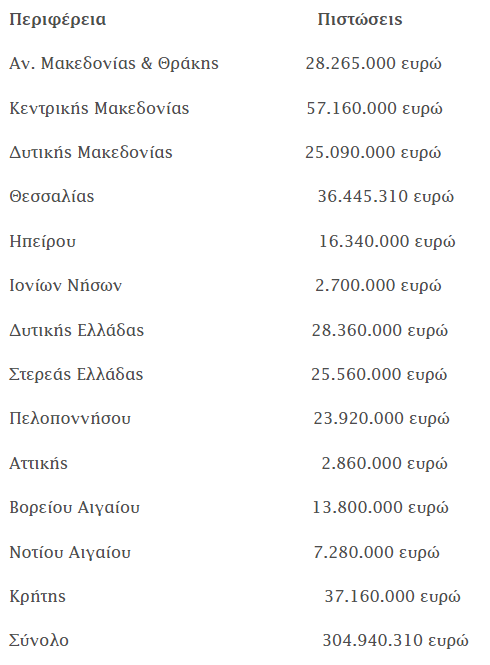Select the Ηπείρου region label
The width and height of the screenshot is (490, 665).
42,242
